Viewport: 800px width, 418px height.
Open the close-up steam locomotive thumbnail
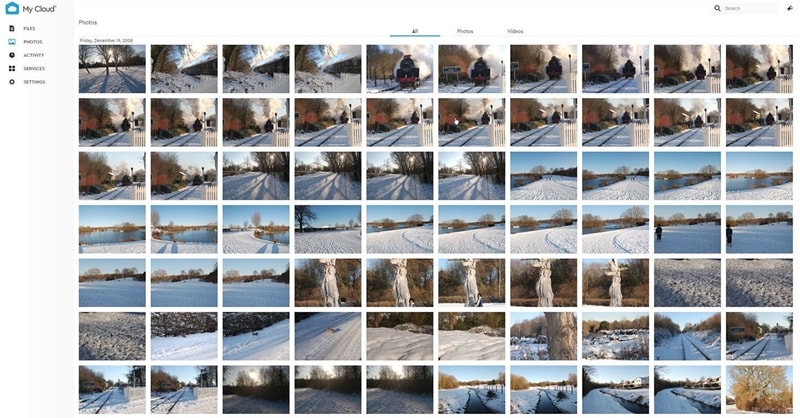(x=399, y=69)
